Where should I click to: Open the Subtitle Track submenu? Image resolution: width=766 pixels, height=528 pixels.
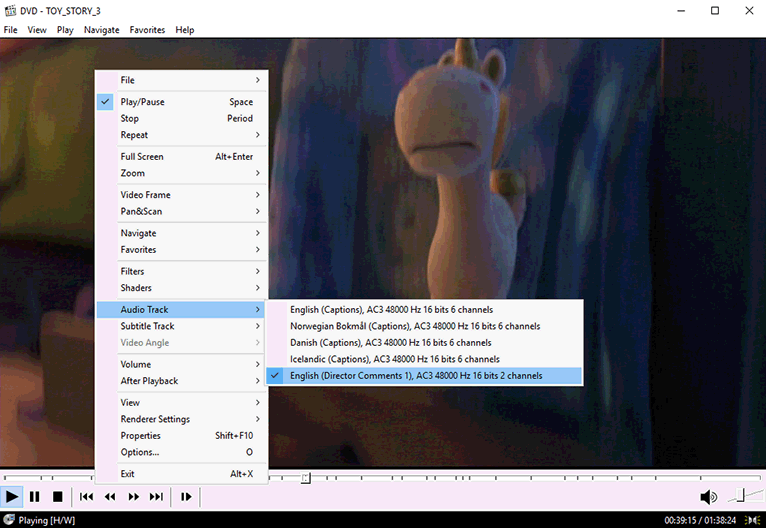(182, 326)
